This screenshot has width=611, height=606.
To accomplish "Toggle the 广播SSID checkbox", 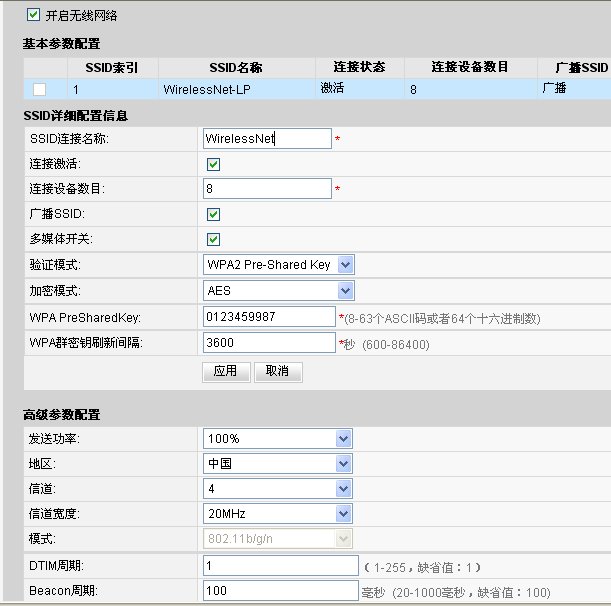I will coord(213,214).
